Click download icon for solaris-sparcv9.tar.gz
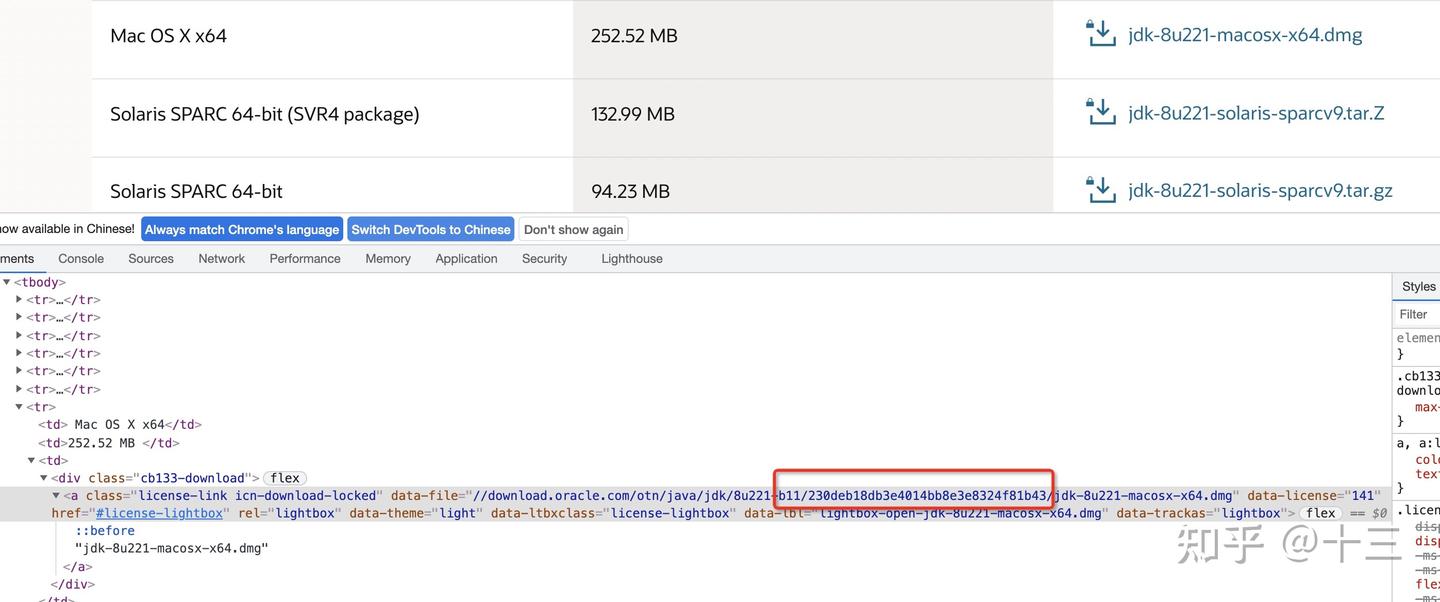Screen dimensions: 1440x602 (1101, 189)
